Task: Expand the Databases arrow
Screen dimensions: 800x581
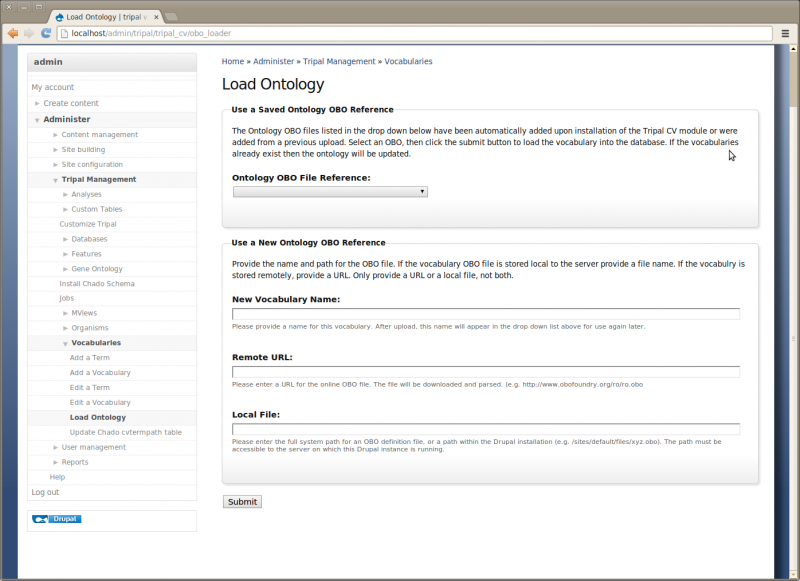Action: (x=65, y=239)
